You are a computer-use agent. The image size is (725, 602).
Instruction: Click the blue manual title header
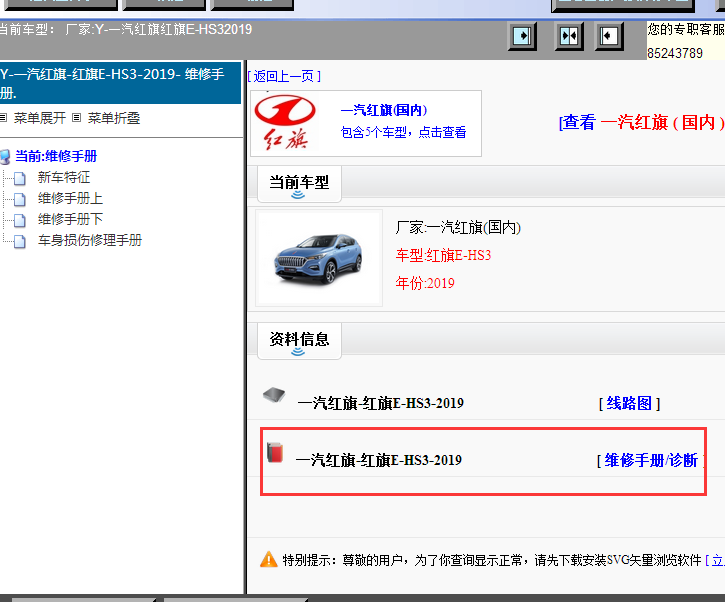coord(120,83)
